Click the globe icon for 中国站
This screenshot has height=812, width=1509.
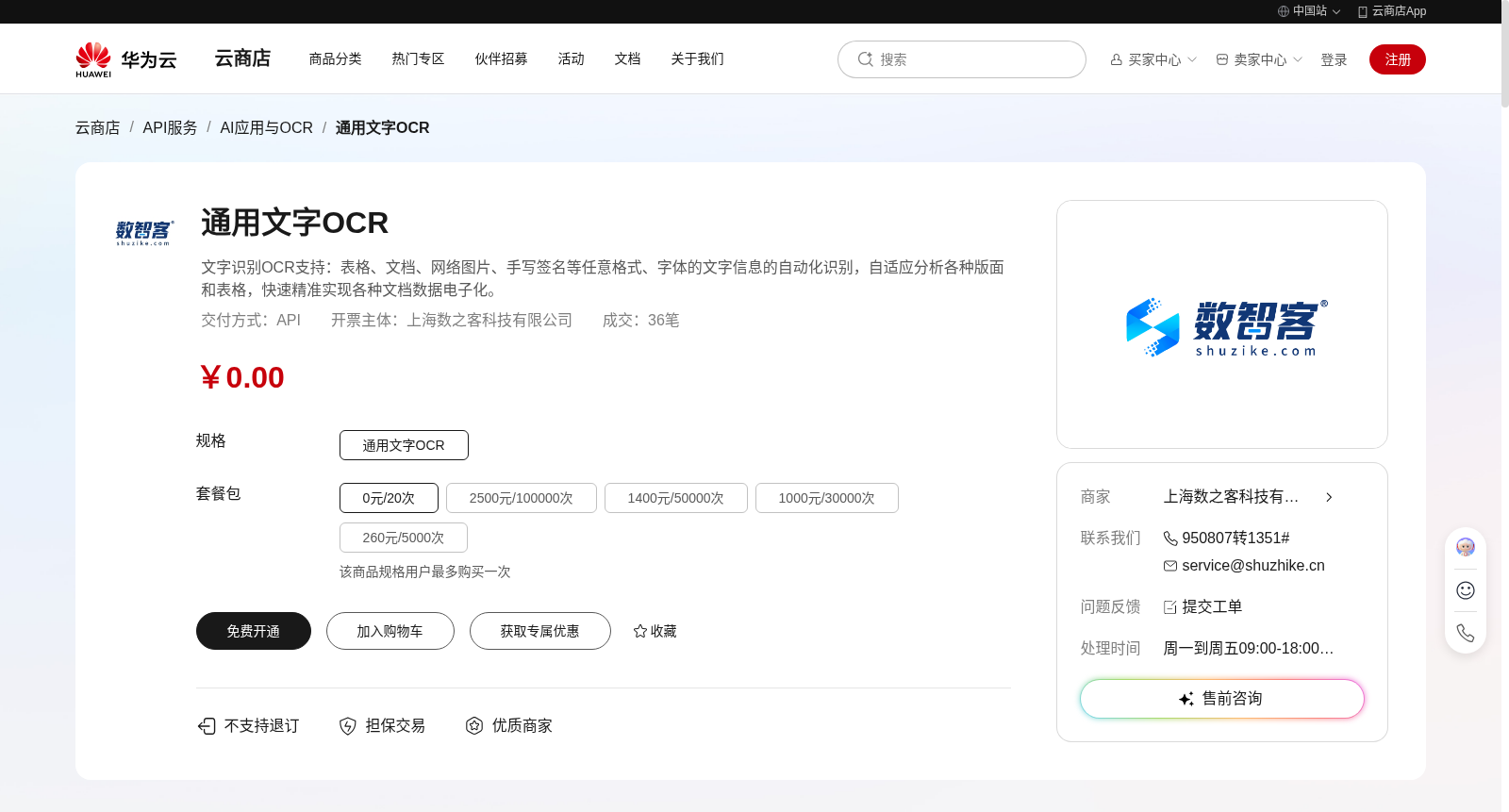1284,11
